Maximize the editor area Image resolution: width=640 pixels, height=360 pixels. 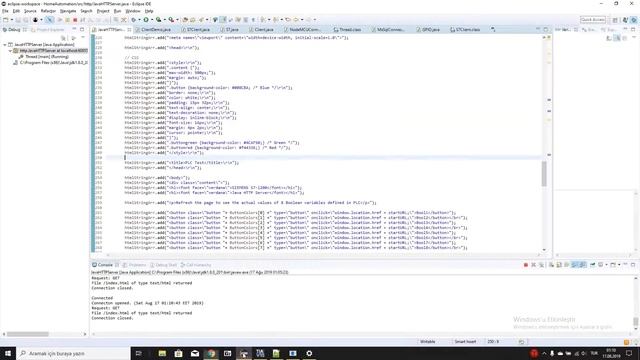pyautogui.click(x=546, y=29)
